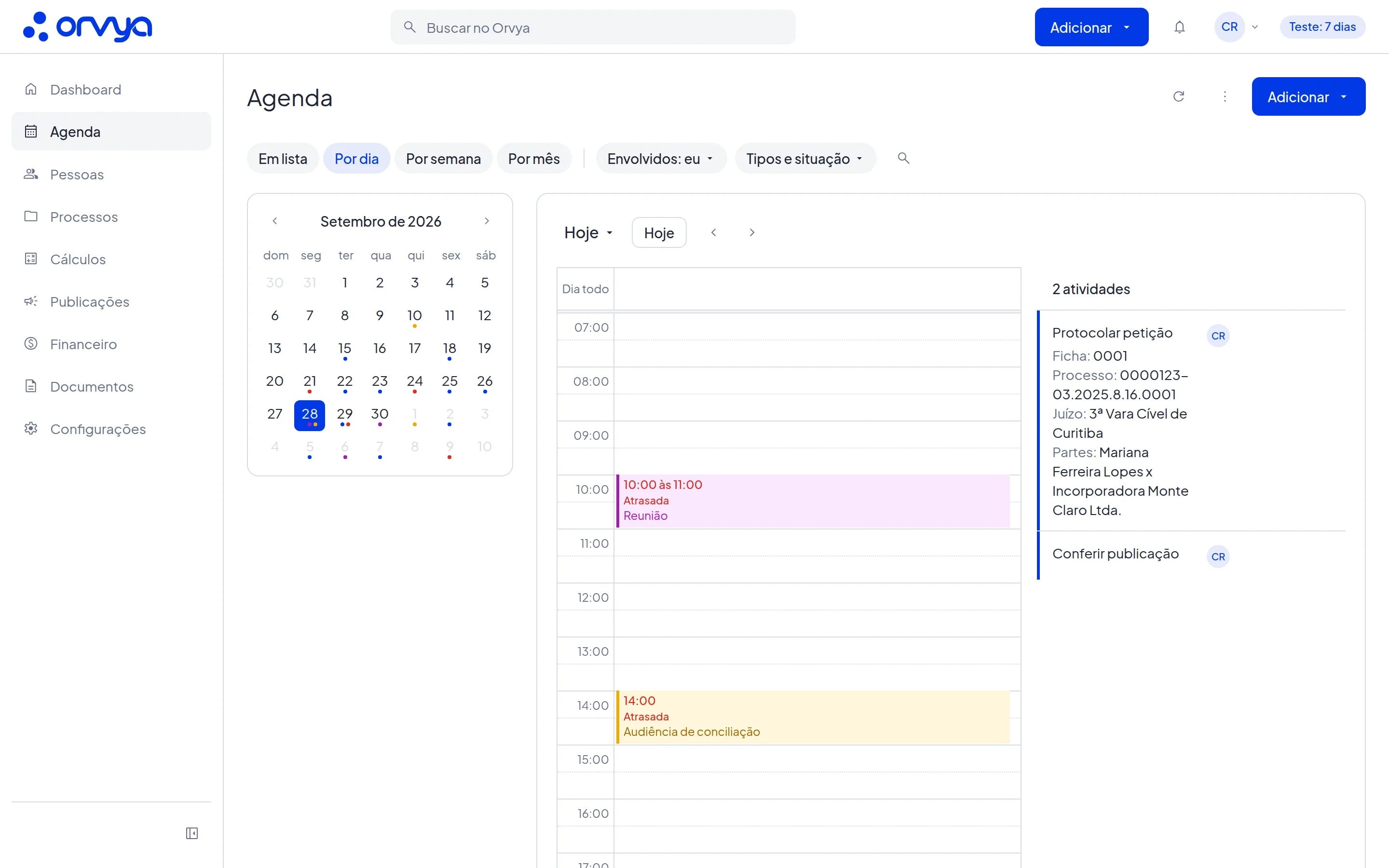This screenshot has width=1389, height=868.
Task: Switch to Por mês view
Action: [x=534, y=159]
